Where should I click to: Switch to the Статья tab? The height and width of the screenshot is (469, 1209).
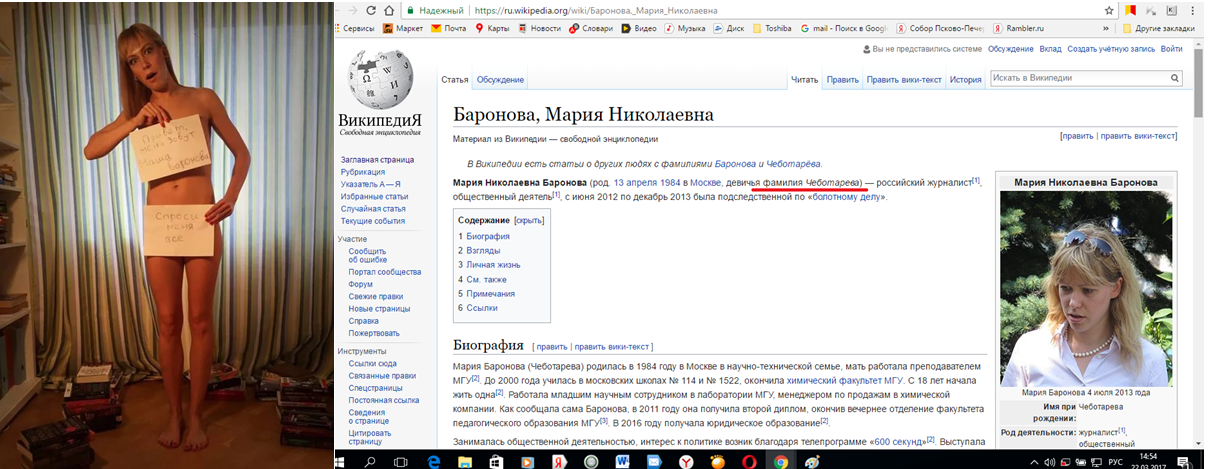pos(455,80)
